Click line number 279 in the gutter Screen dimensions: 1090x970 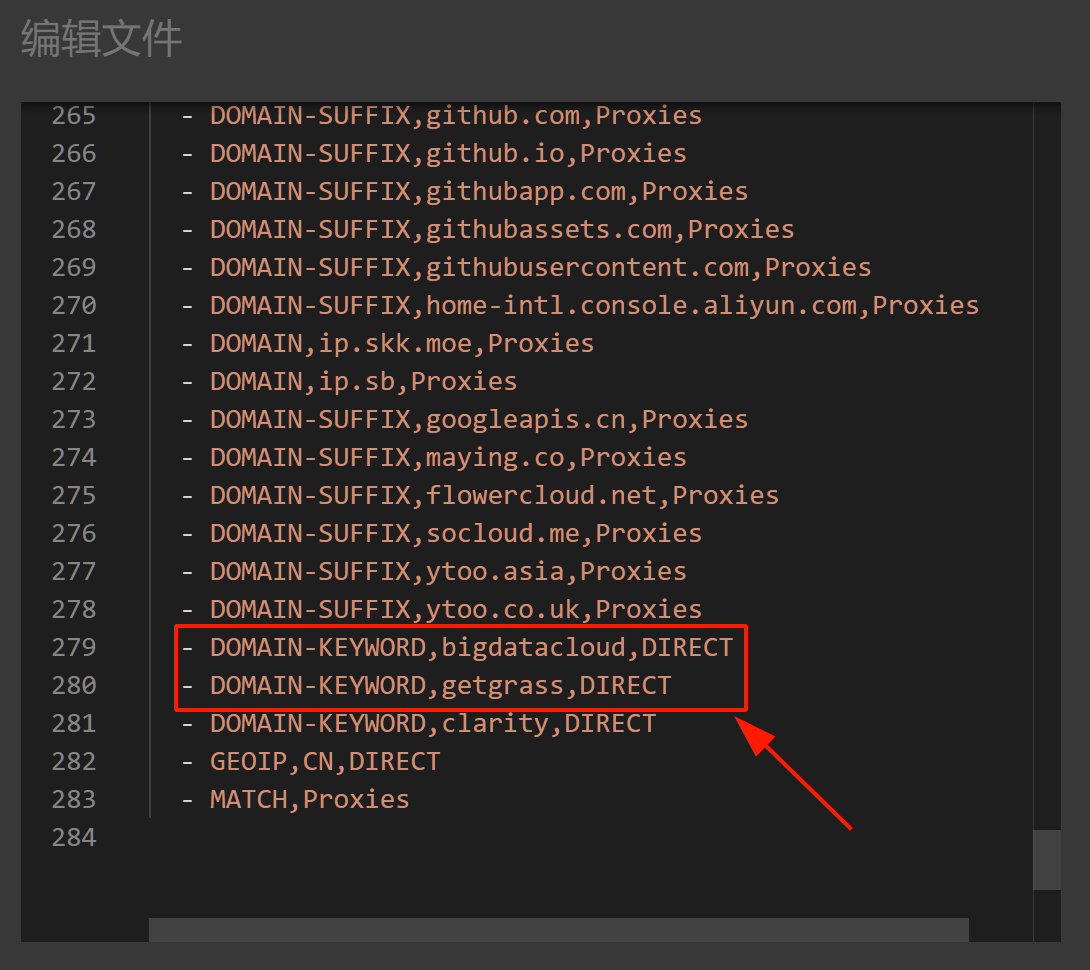click(74, 648)
